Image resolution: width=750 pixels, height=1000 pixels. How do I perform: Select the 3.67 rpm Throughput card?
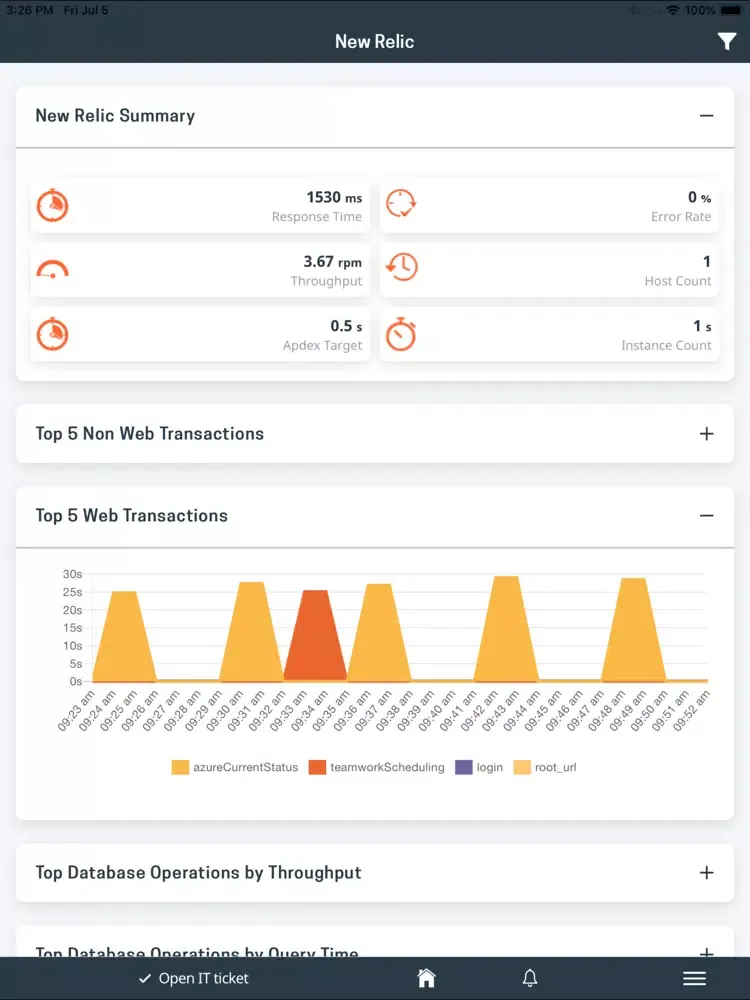(x=200, y=270)
